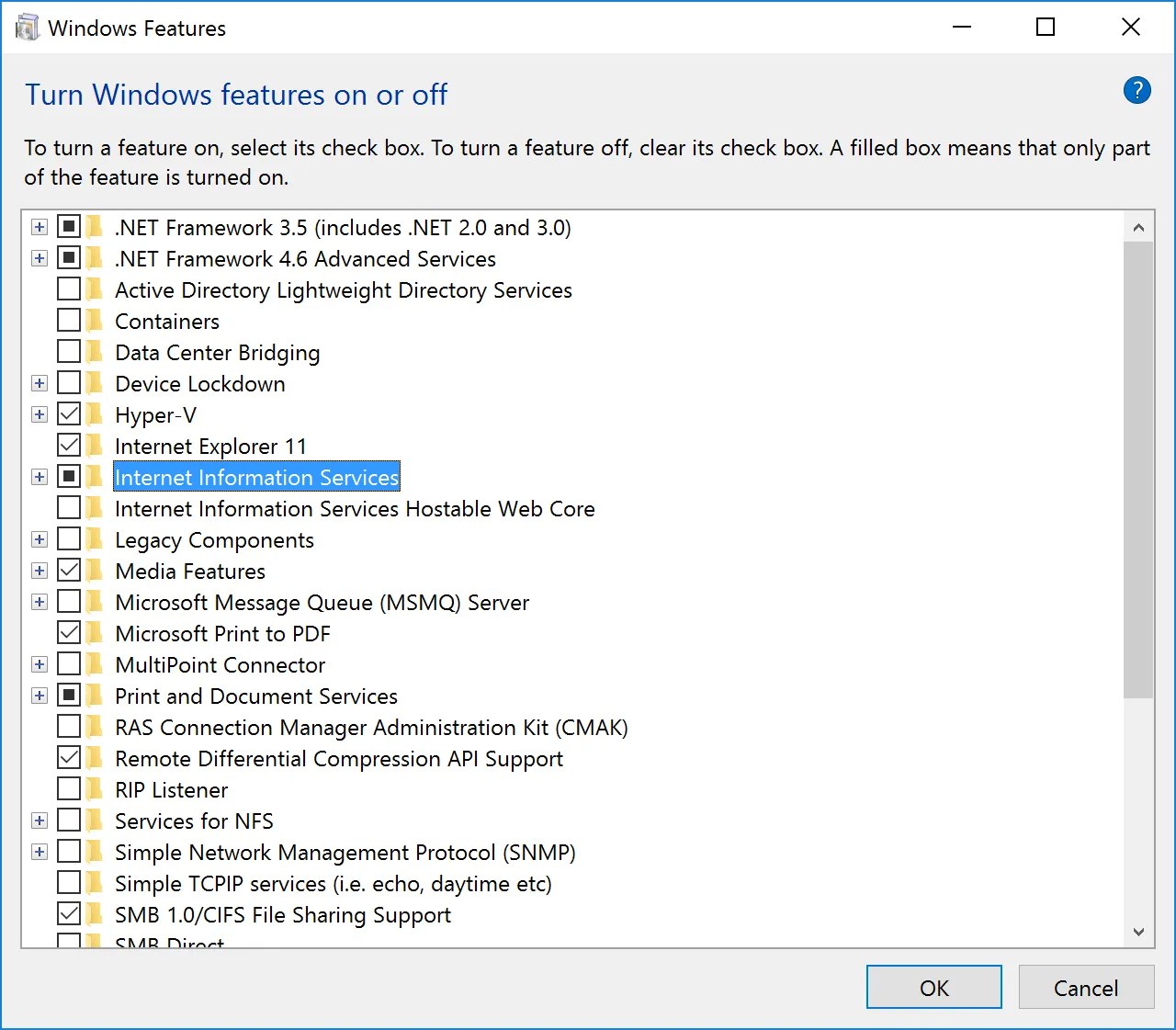This screenshot has width=1176, height=1030.
Task: Close the Windows Features dialog
Action: tap(1131, 28)
